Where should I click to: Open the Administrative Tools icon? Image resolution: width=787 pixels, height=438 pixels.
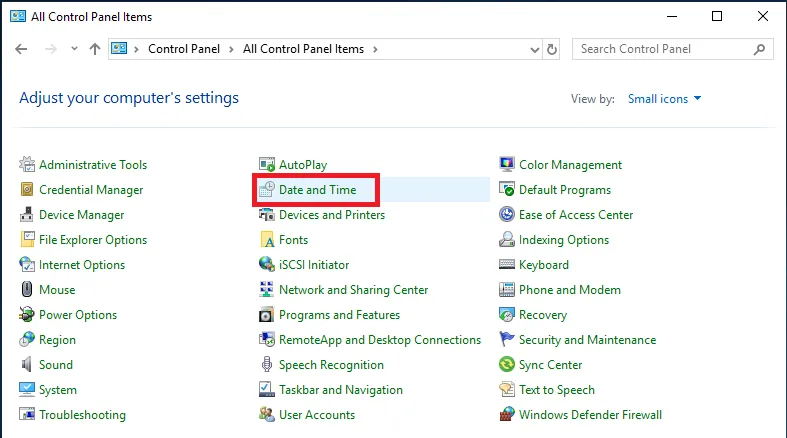click(27, 164)
